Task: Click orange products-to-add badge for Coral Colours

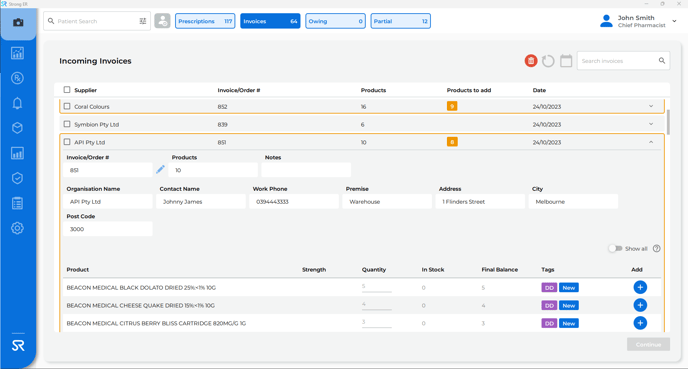Action: click(x=452, y=106)
